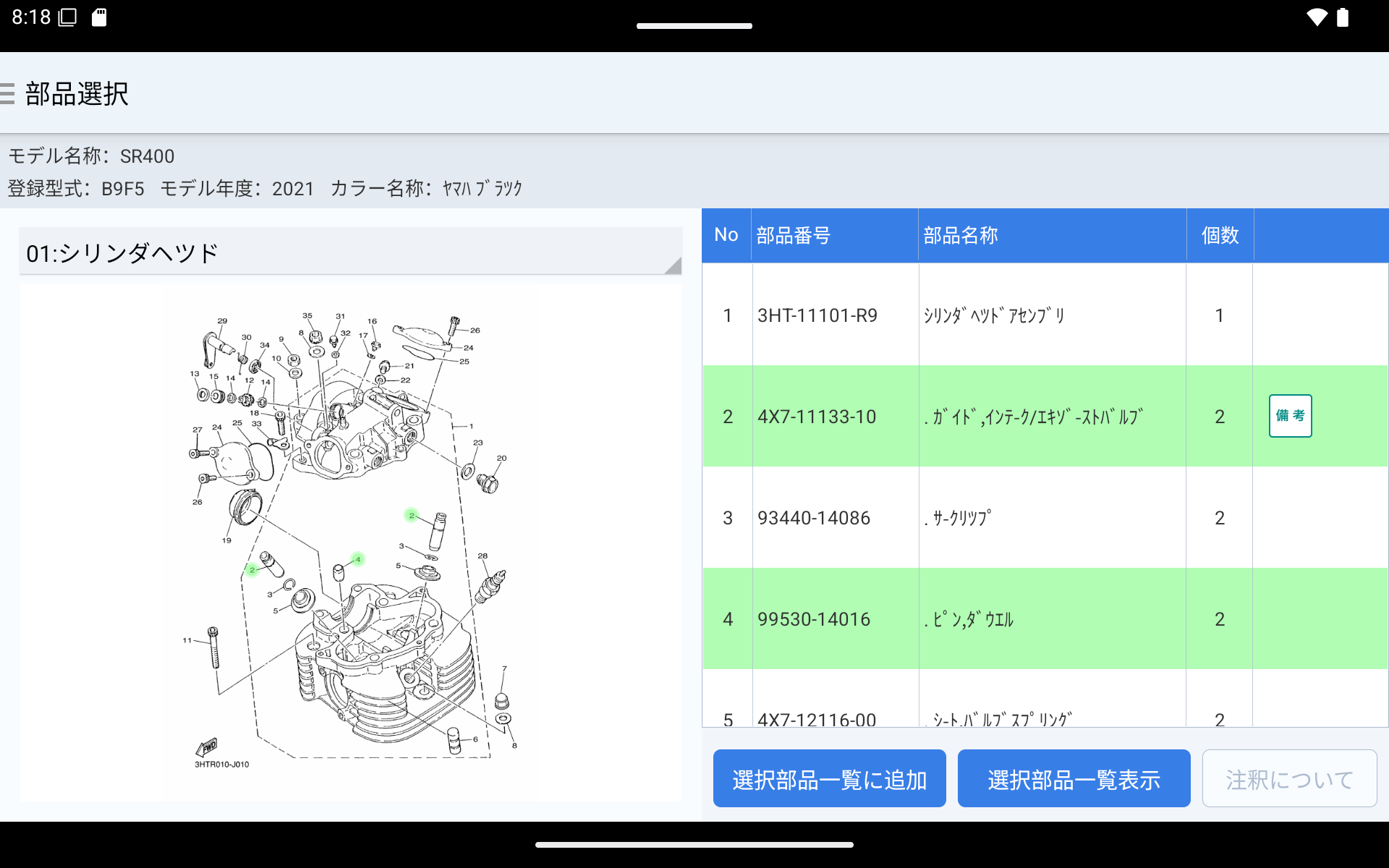Open the 01:シリンダヘツド section dropdown
The image size is (1389, 868).
pyautogui.click(x=350, y=253)
